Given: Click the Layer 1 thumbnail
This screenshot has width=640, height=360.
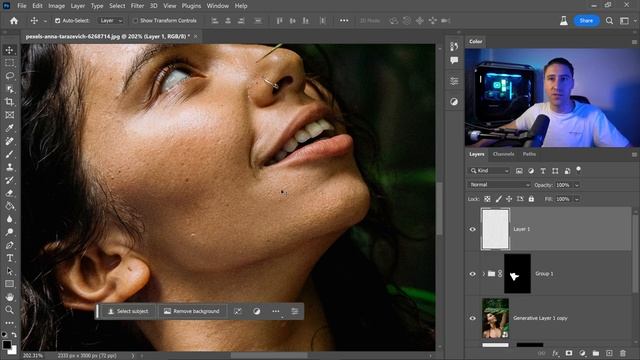Looking at the screenshot, I should pos(496,229).
